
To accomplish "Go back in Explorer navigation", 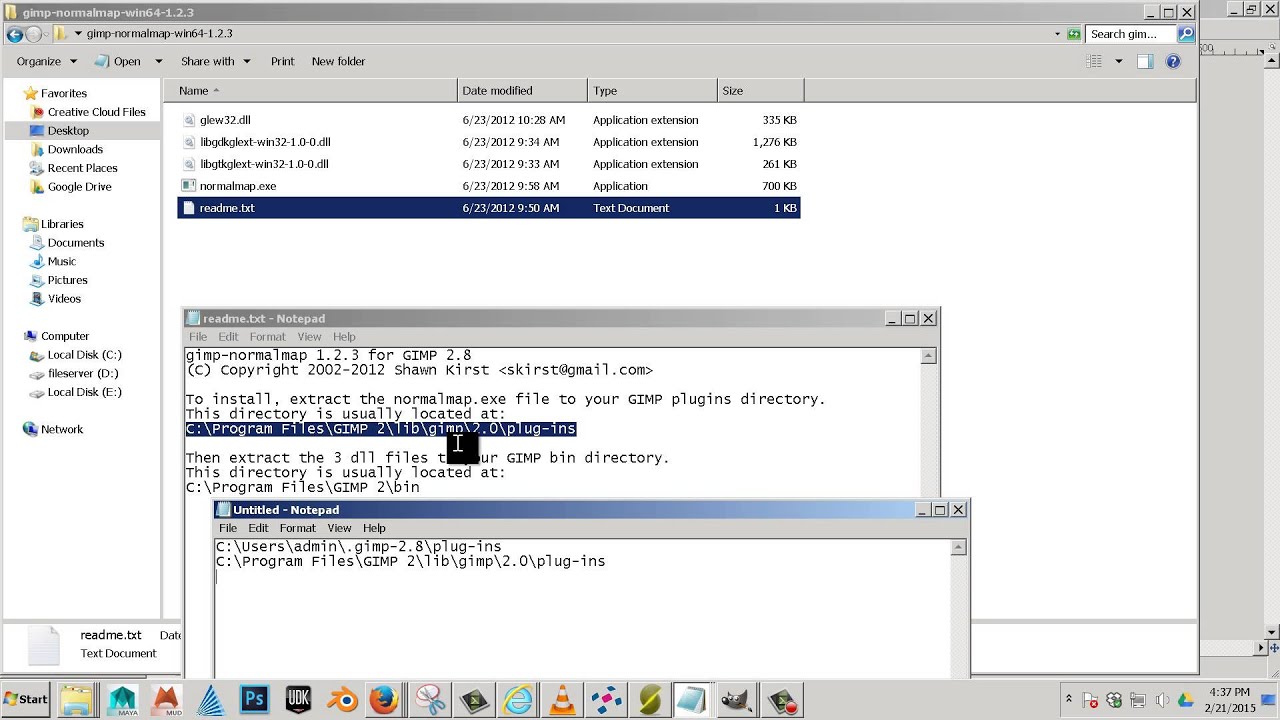I will coord(14,34).
